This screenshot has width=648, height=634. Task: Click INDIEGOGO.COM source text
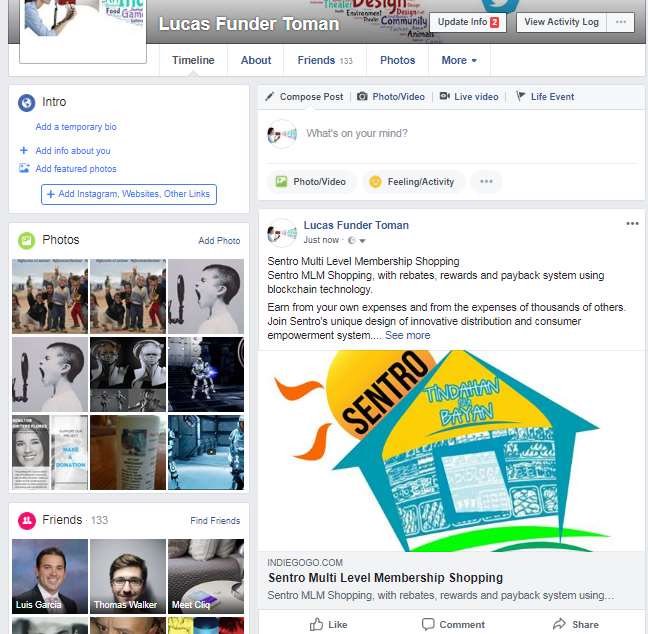point(305,562)
